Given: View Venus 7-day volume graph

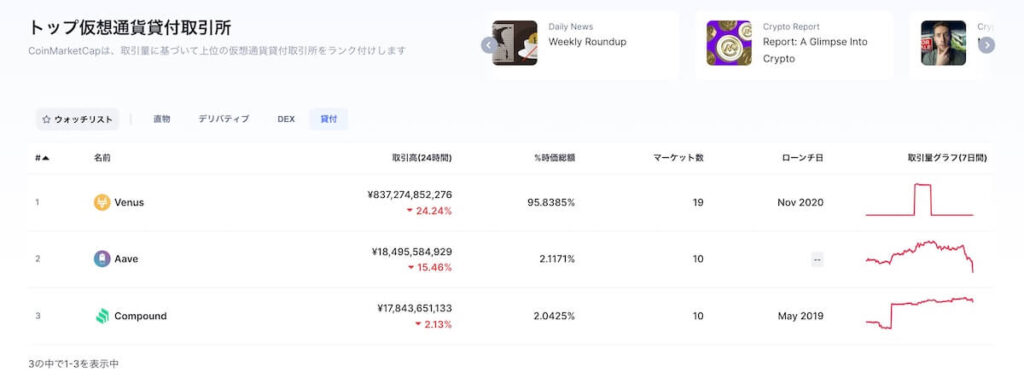Looking at the screenshot, I should (920, 200).
